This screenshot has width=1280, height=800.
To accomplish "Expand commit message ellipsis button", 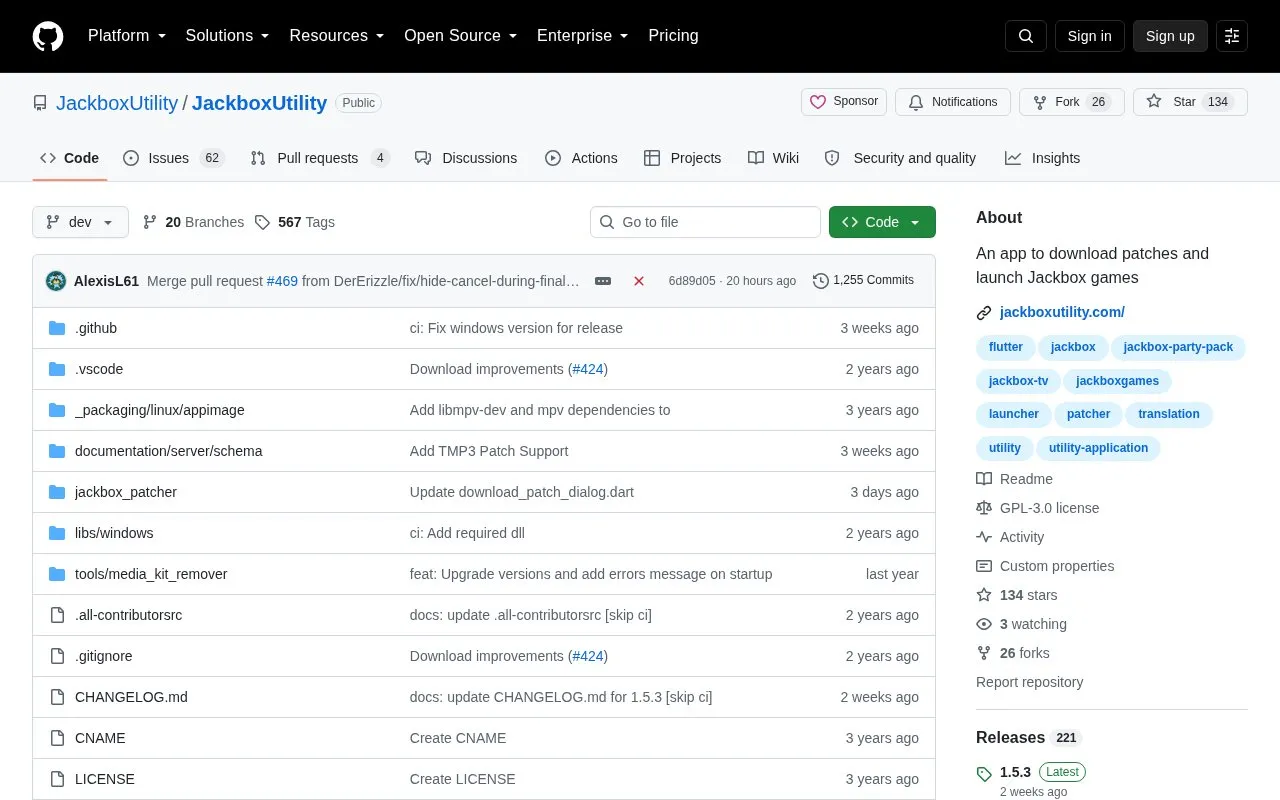I will point(603,281).
